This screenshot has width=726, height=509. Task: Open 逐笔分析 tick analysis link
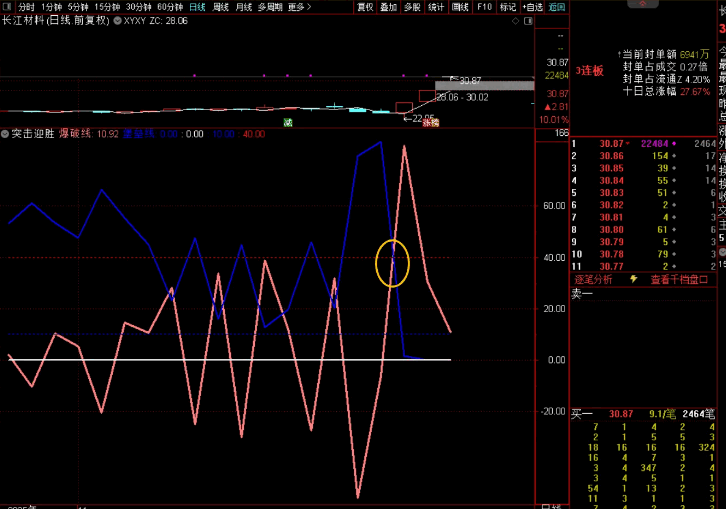(x=591, y=279)
